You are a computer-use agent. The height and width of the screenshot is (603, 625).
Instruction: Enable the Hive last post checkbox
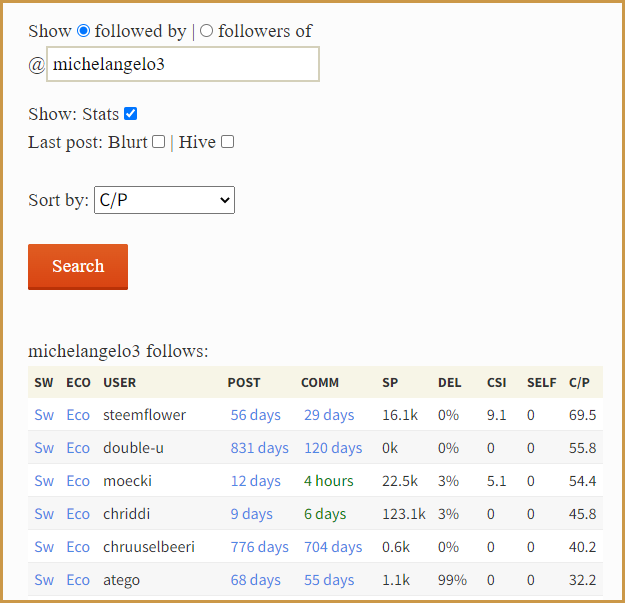click(x=228, y=142)
